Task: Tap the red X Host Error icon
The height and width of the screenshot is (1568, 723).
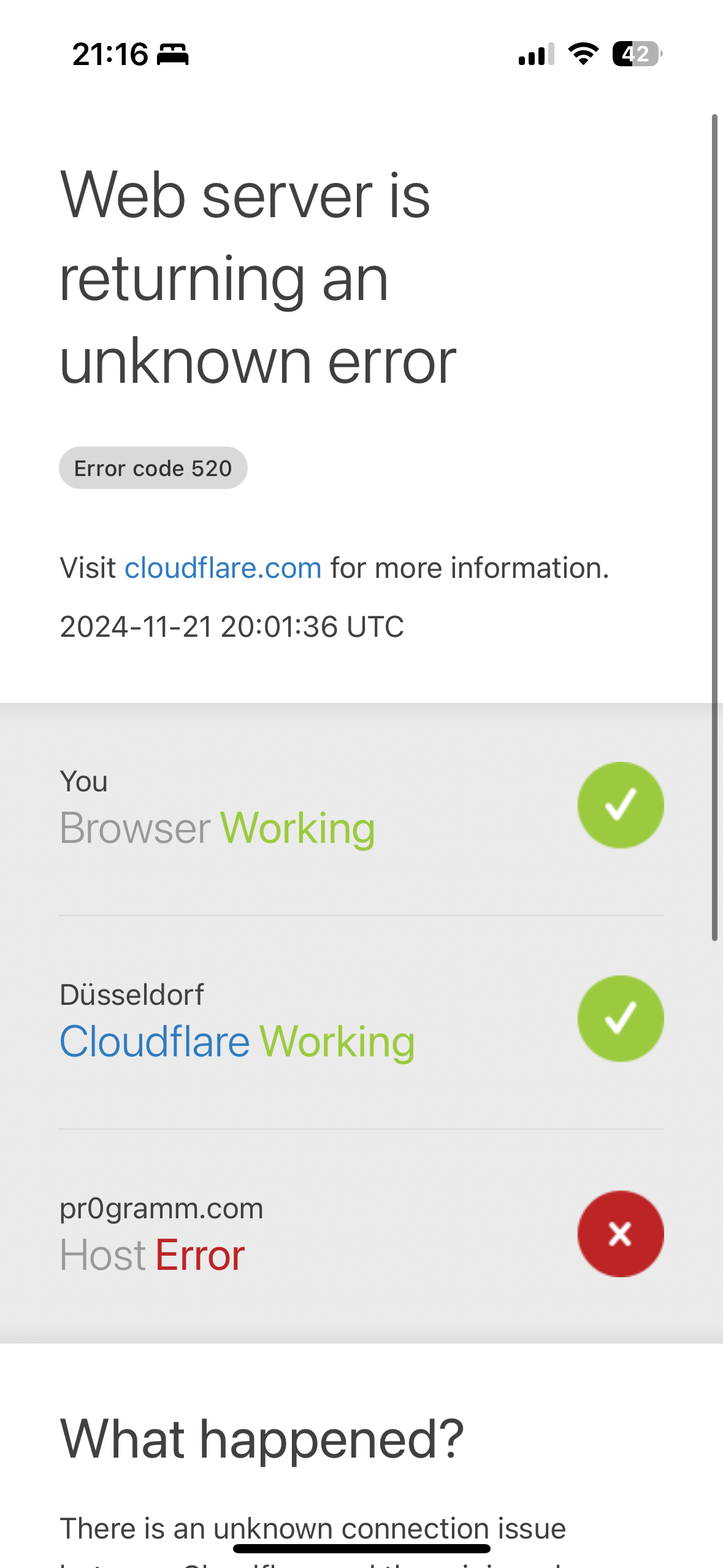Action: [x=620, y=1234]
